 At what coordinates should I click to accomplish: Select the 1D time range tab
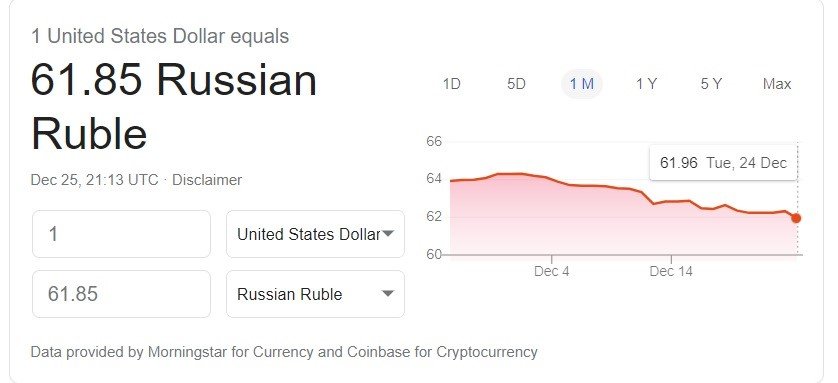click(452, 84)
